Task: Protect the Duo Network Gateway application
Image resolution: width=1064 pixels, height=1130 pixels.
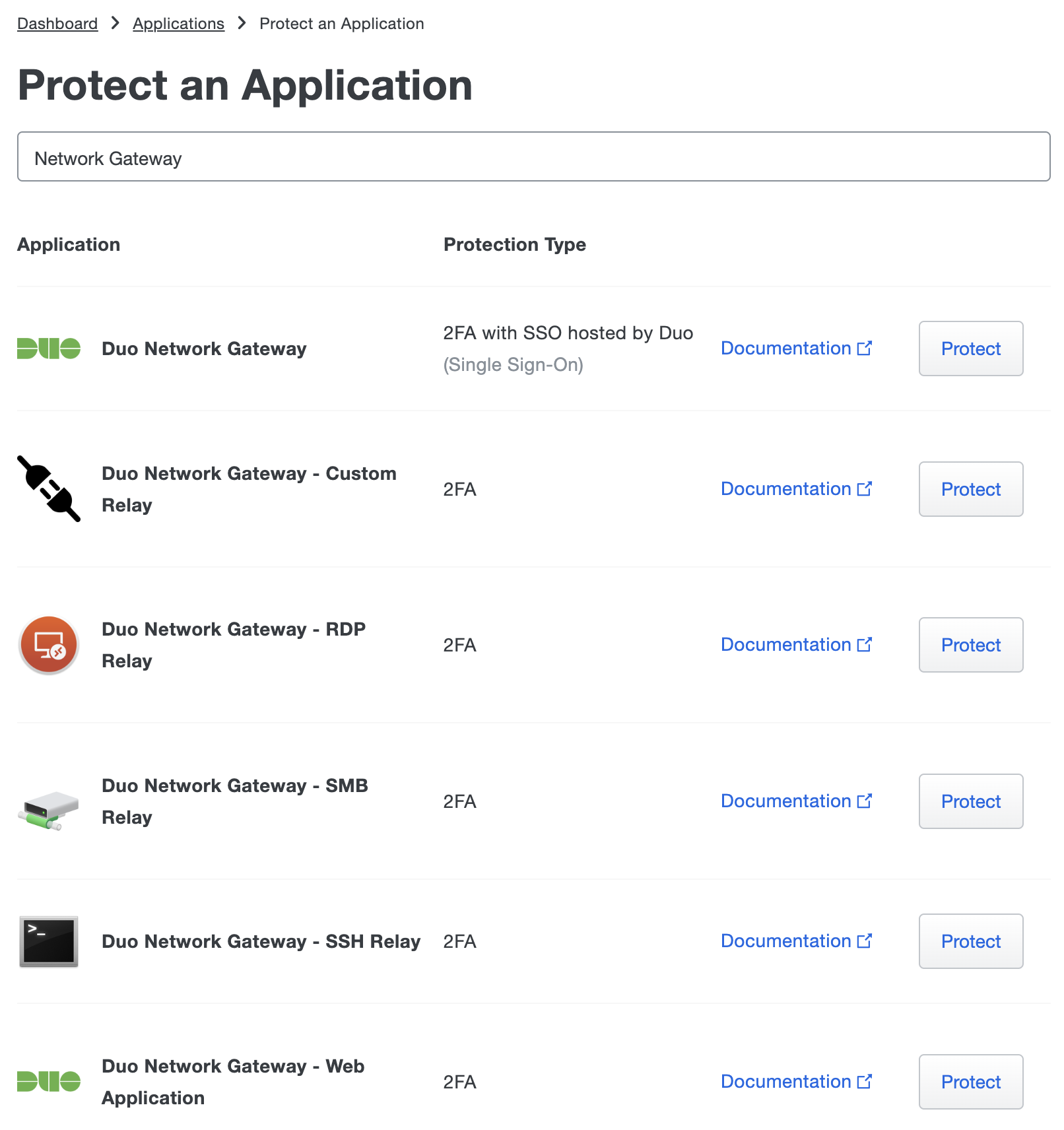Action: tap(970, 349)
